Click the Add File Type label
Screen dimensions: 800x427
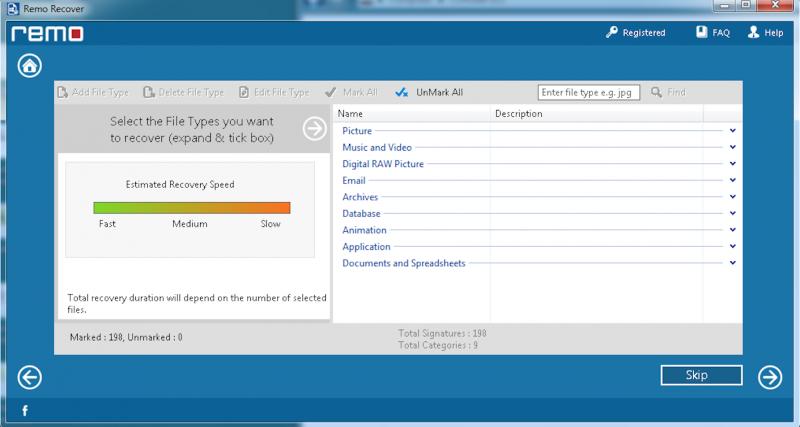(x=100, y=92)
